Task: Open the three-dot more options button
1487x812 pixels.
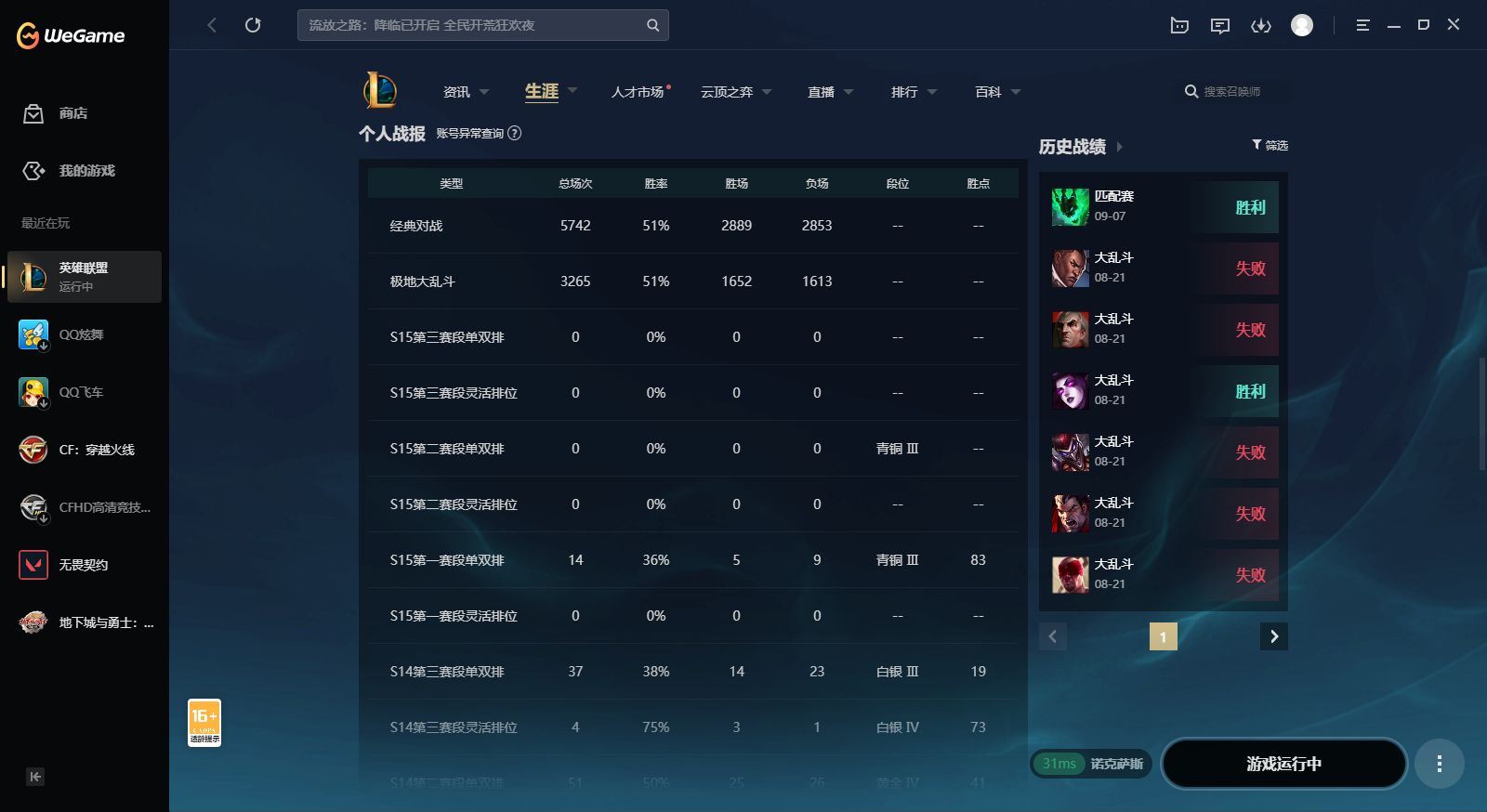Action: 1439,764
